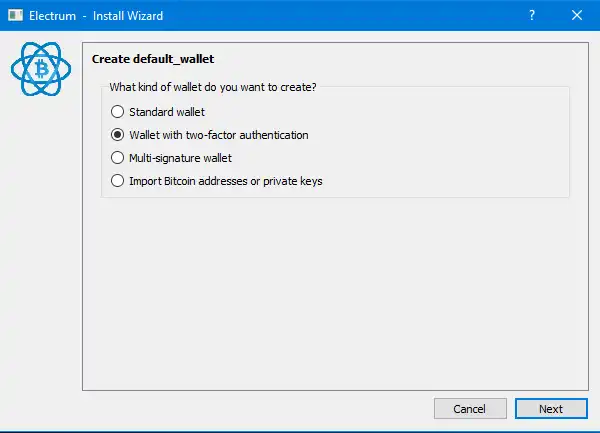Click the 'Standard wallet' label text
Image resolution: width=600 pixels, height=433 pixels.
tap(166, 112)
